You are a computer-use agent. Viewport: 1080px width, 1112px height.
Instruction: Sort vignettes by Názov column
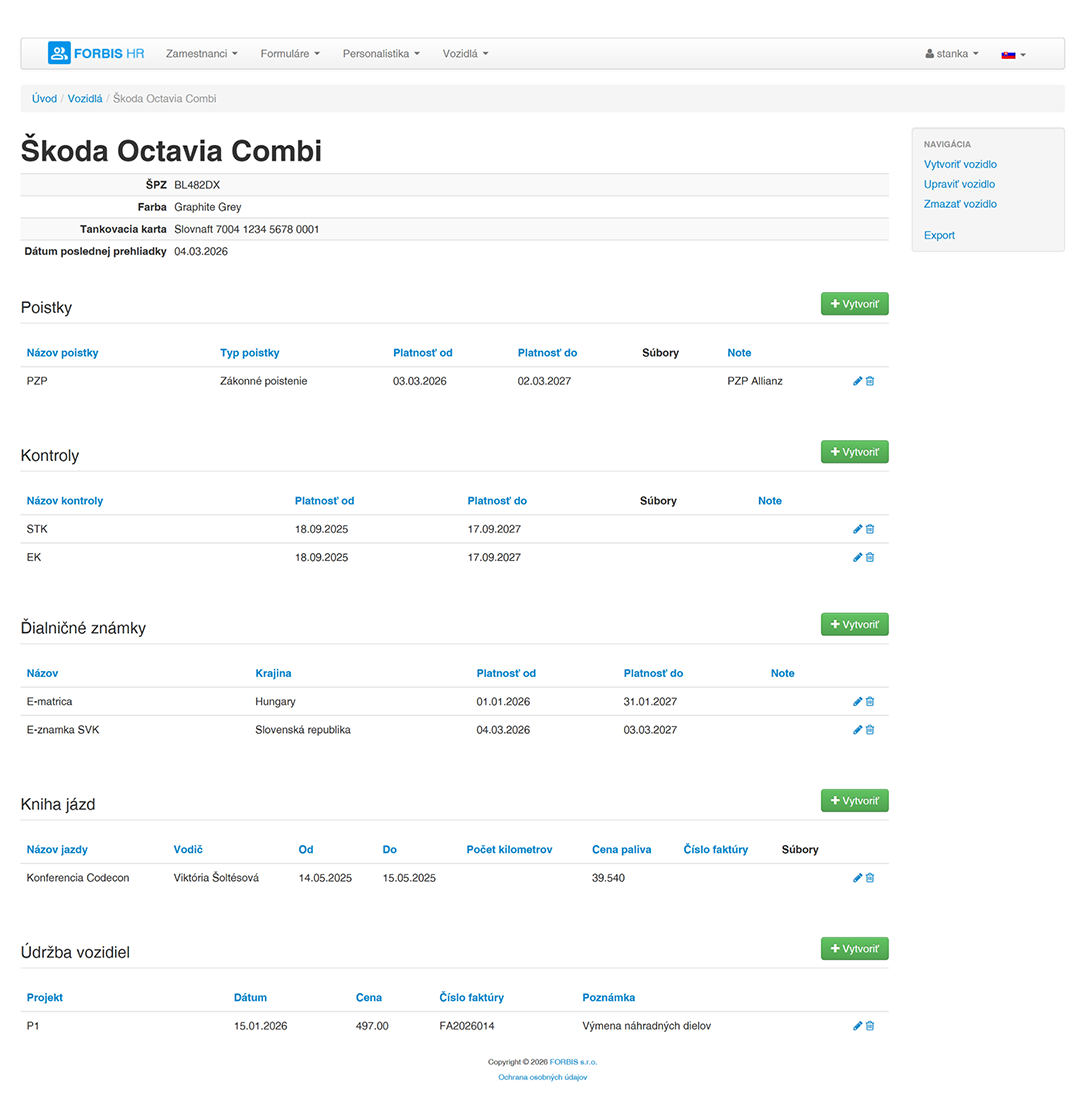click(43, 674)
